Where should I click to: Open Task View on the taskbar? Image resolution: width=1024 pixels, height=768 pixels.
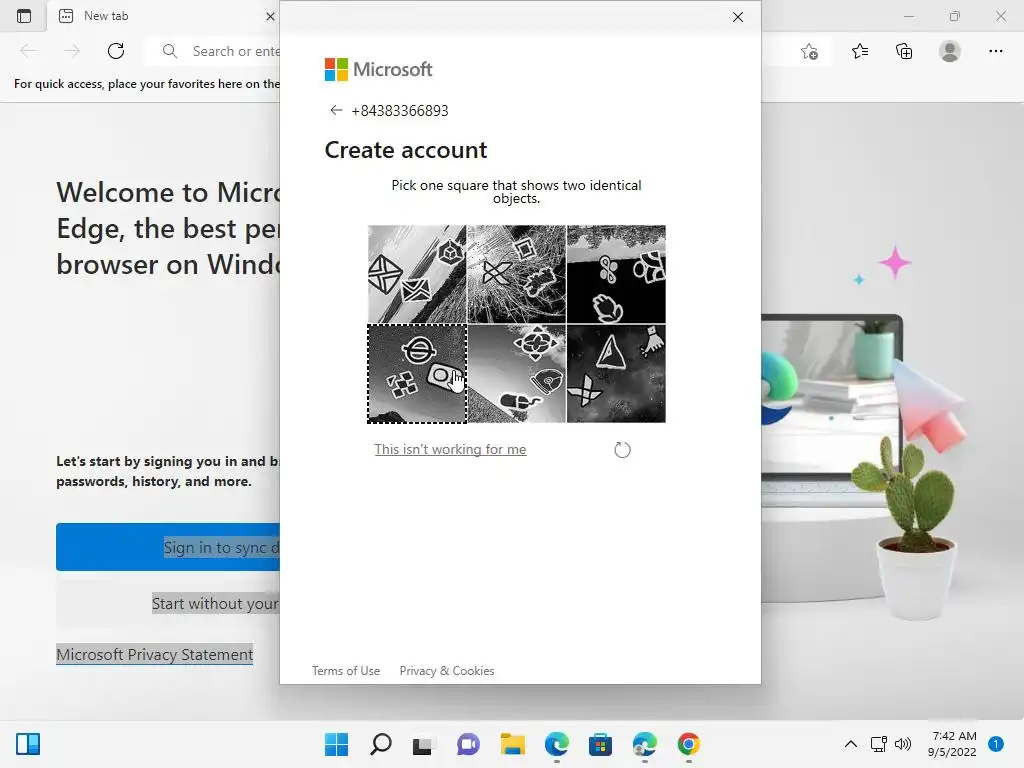[x=423, y=744]
